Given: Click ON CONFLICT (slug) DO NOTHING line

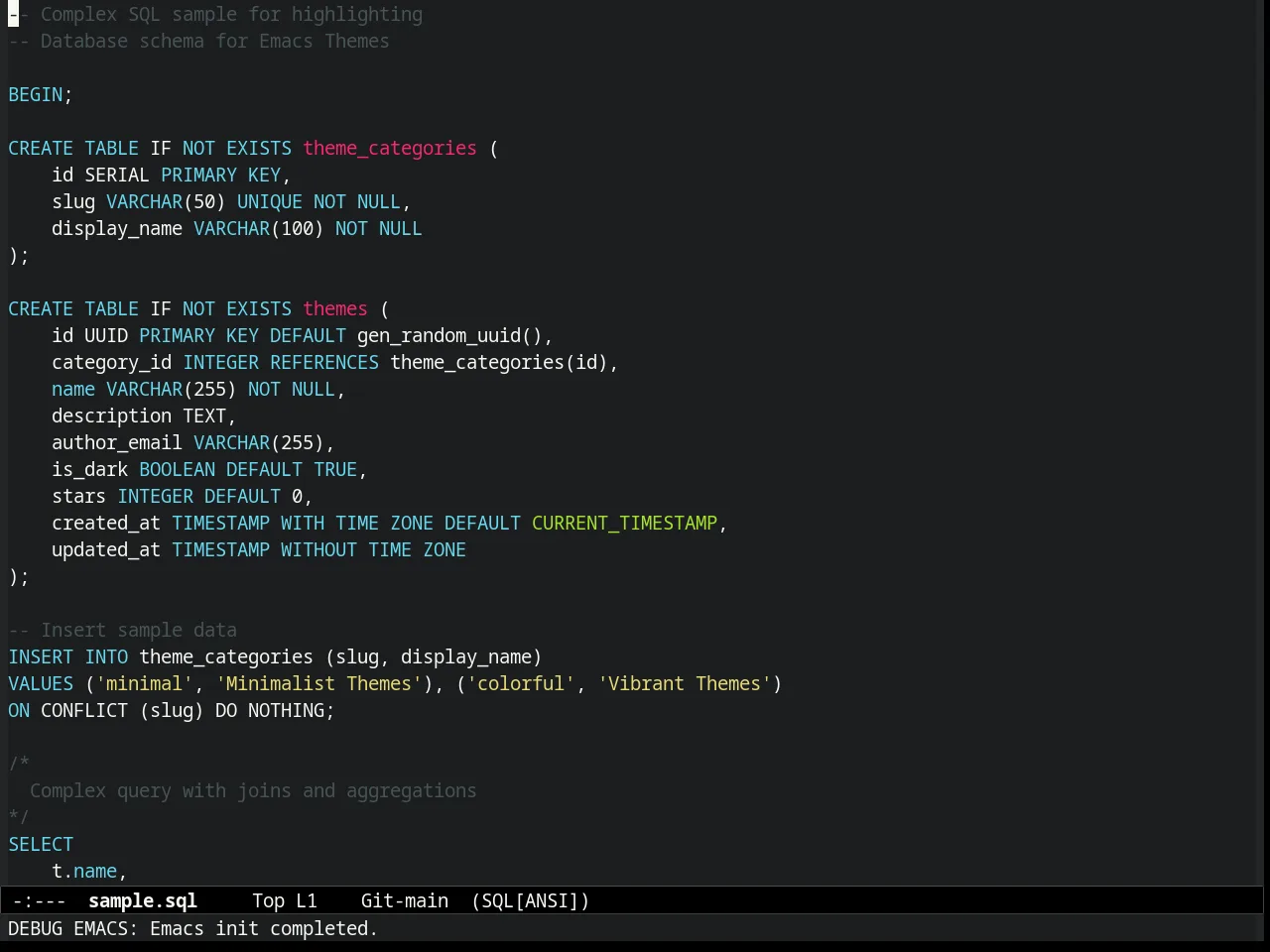Looking at the screenshot, I should click(x=172, y=710).
